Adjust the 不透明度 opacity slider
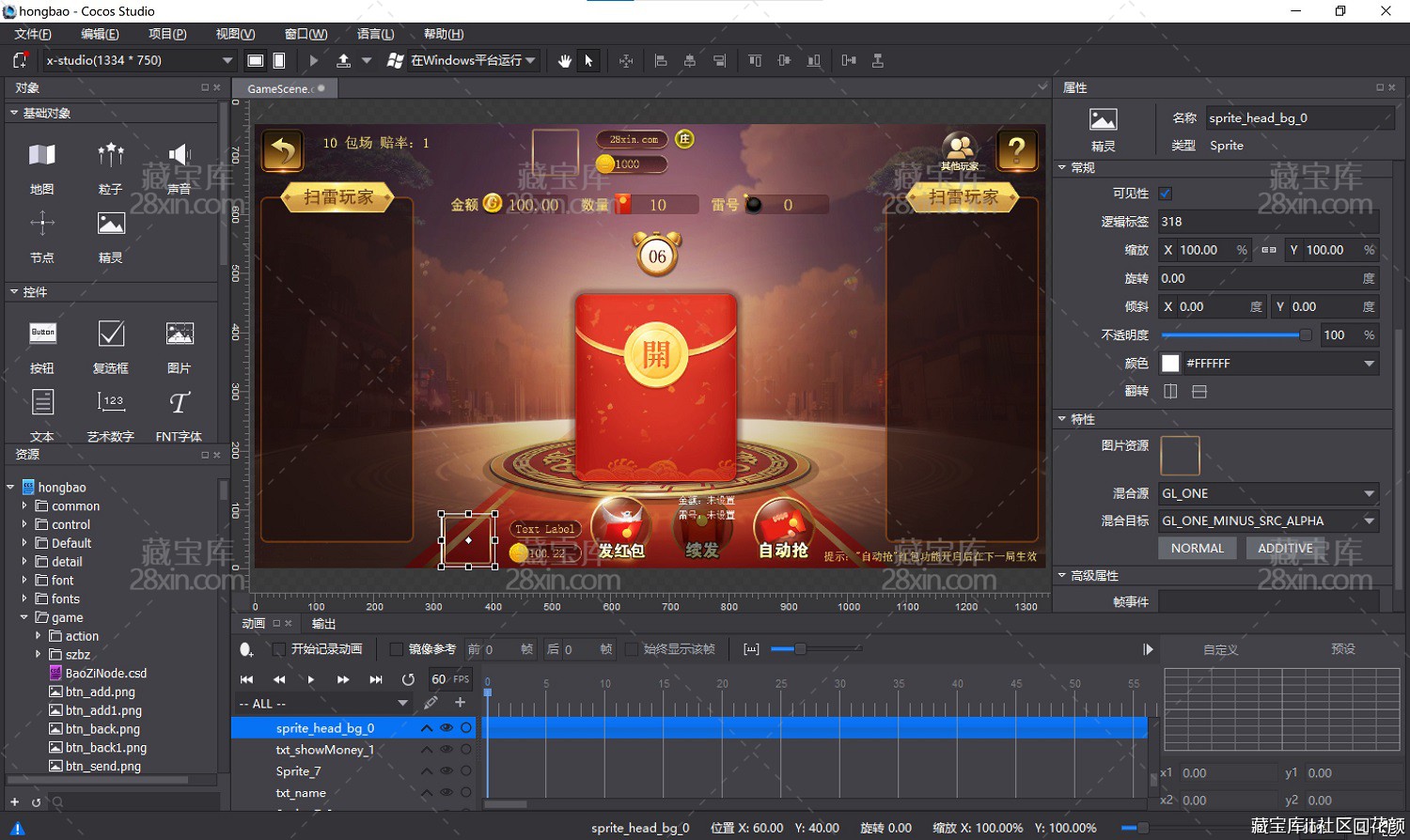Screen dimensions: 1410x840 (x=1236, y=335)
